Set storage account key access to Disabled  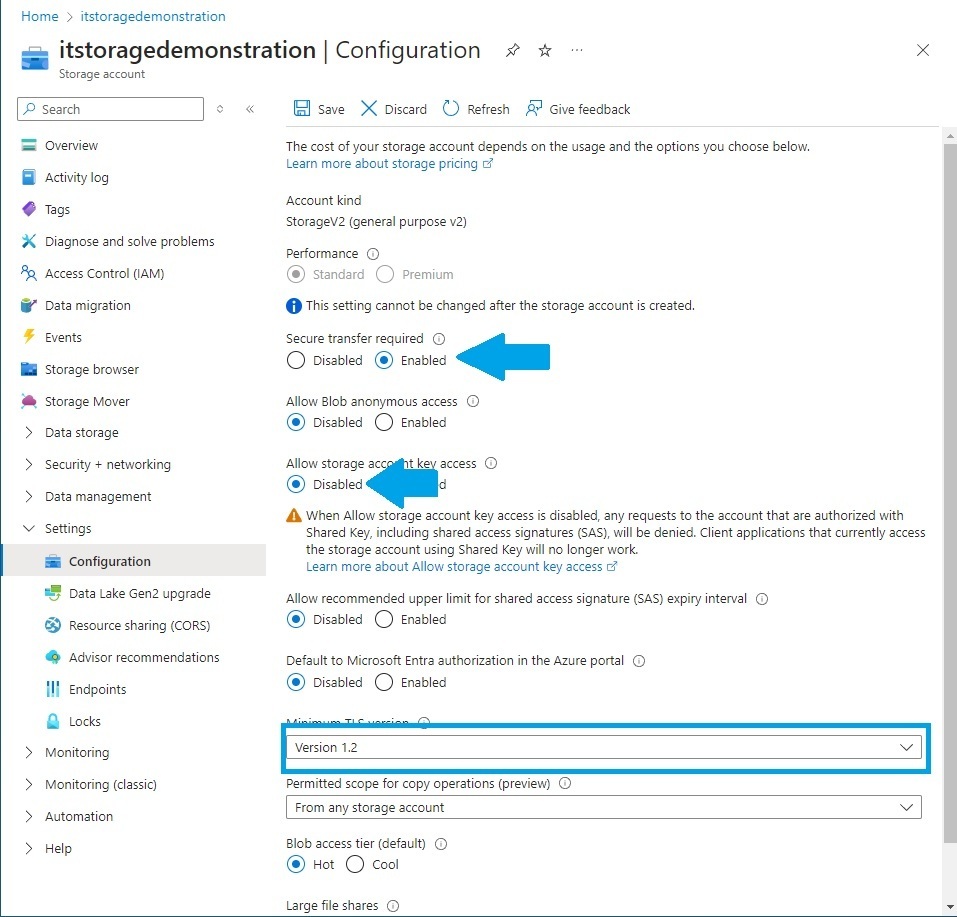296,484
